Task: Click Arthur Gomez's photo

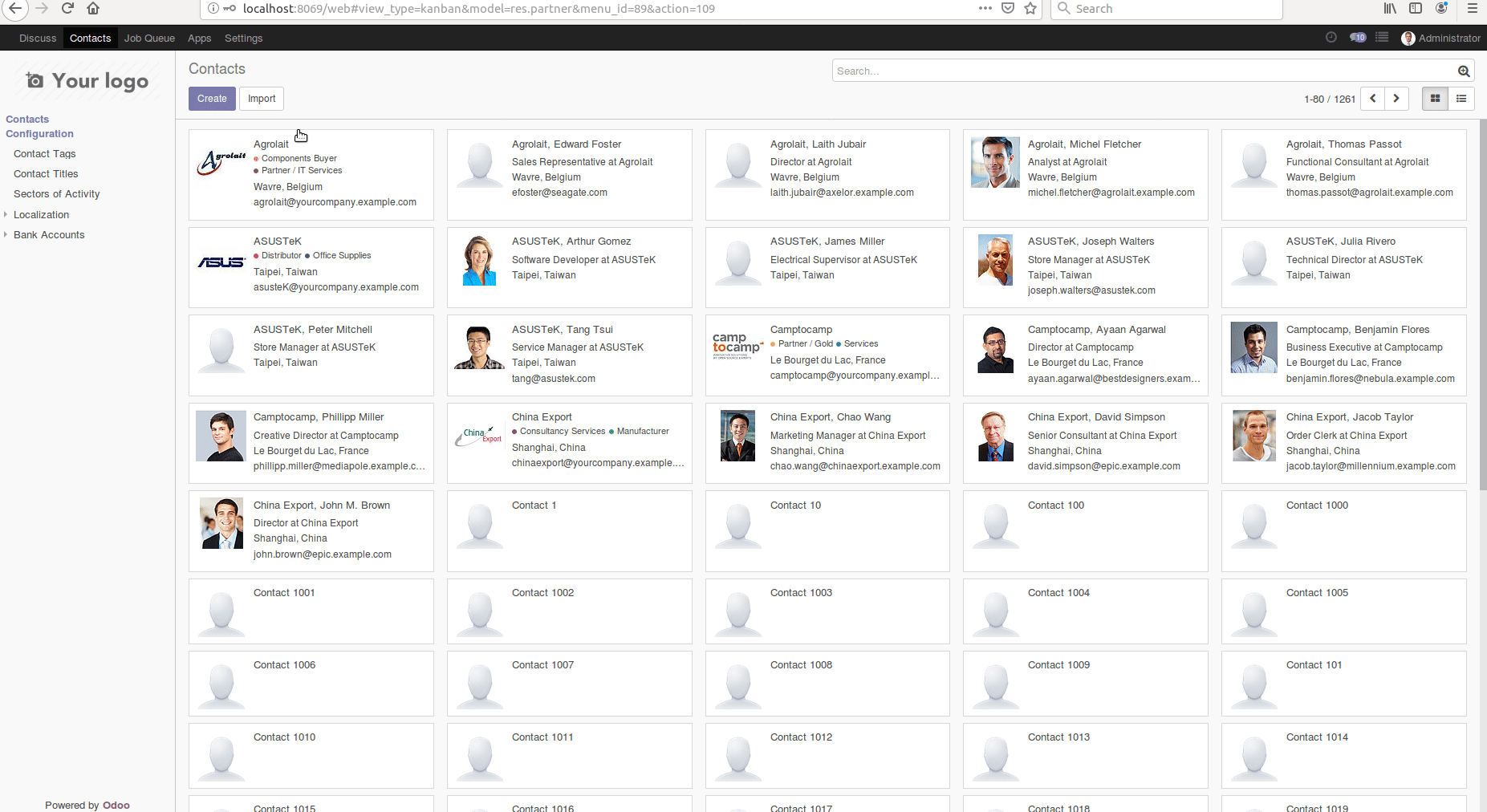Action: tap(479, 260)
